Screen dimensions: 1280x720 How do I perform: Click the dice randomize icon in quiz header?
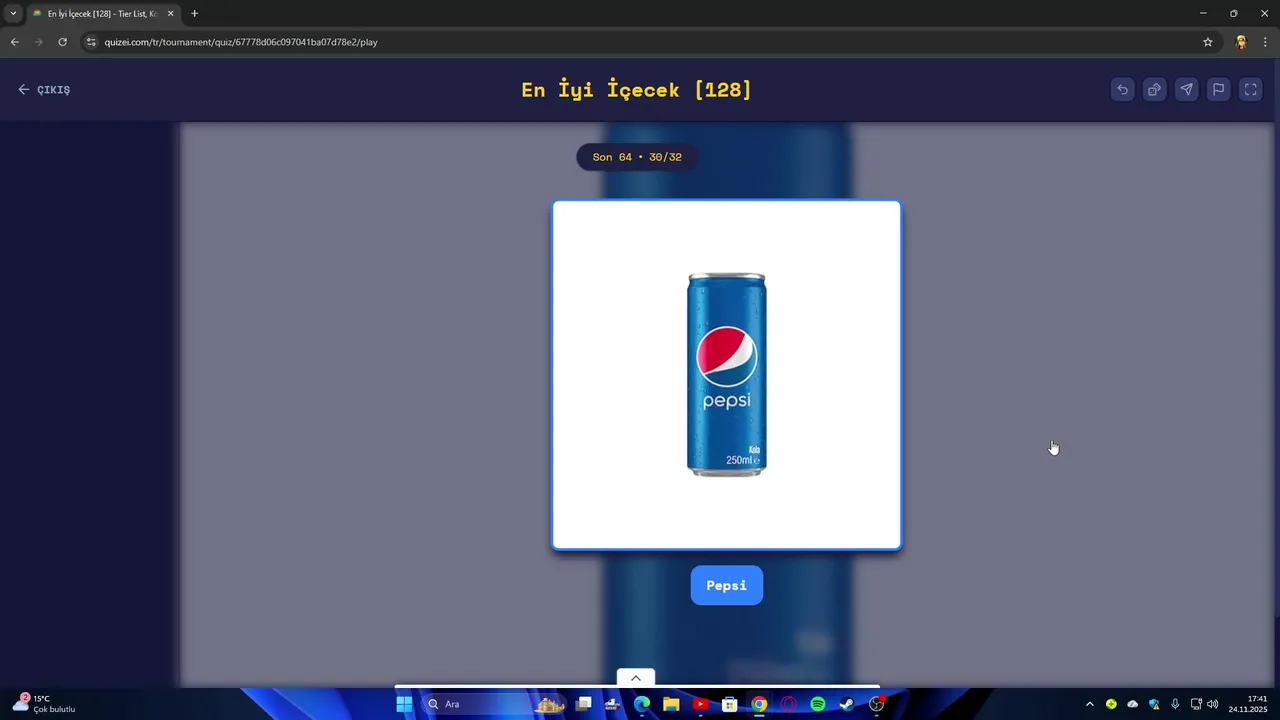1154,89
